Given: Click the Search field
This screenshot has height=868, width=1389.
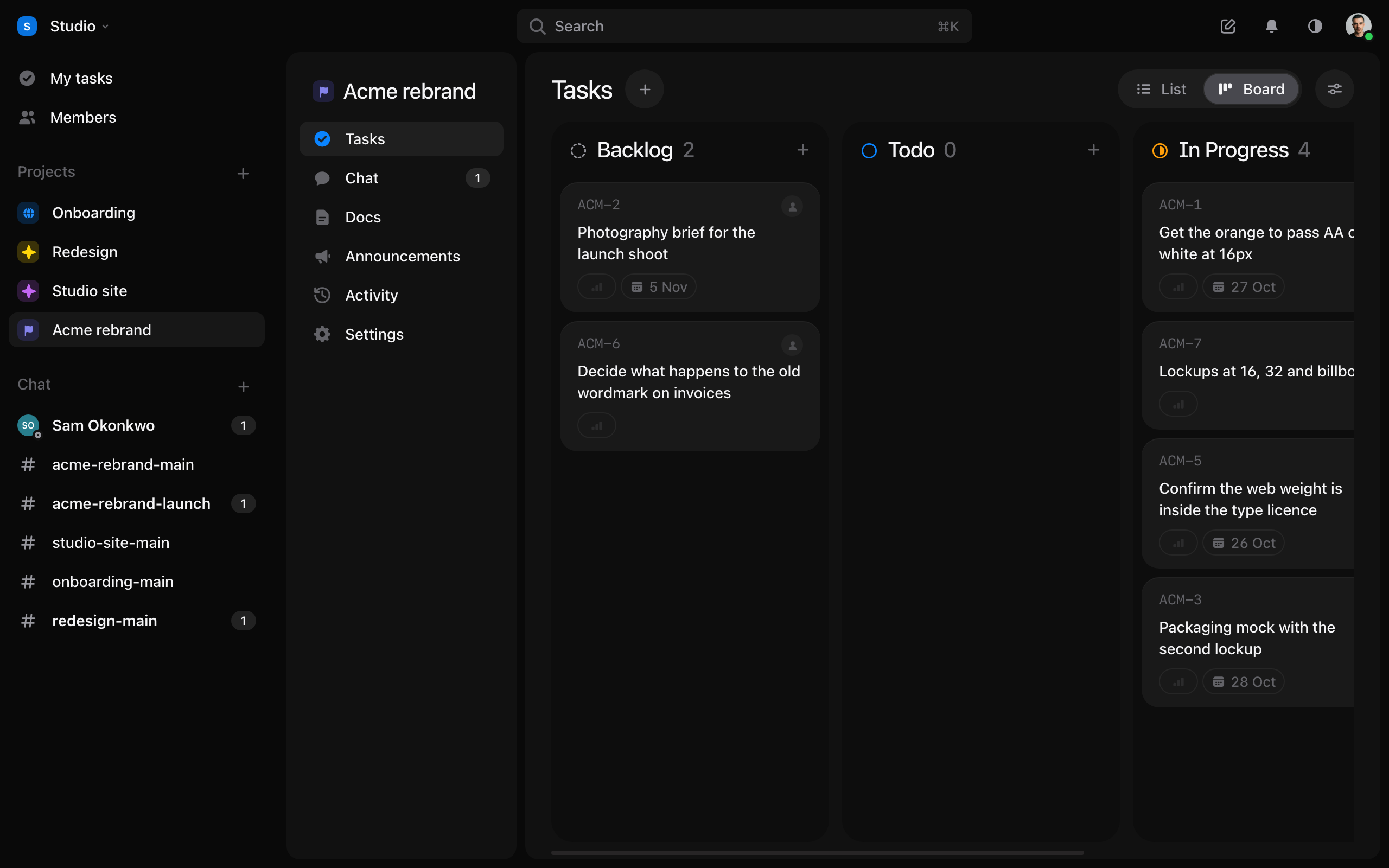Looking at the screenshot, I should (744, 26).
